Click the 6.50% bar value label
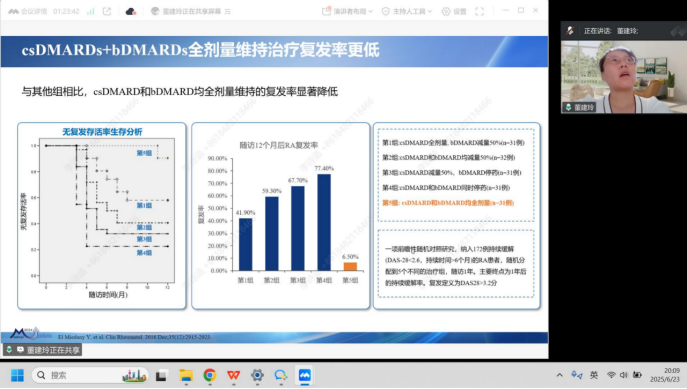The height and width of the screenshot is (389, 687). [x=350, y=257]
